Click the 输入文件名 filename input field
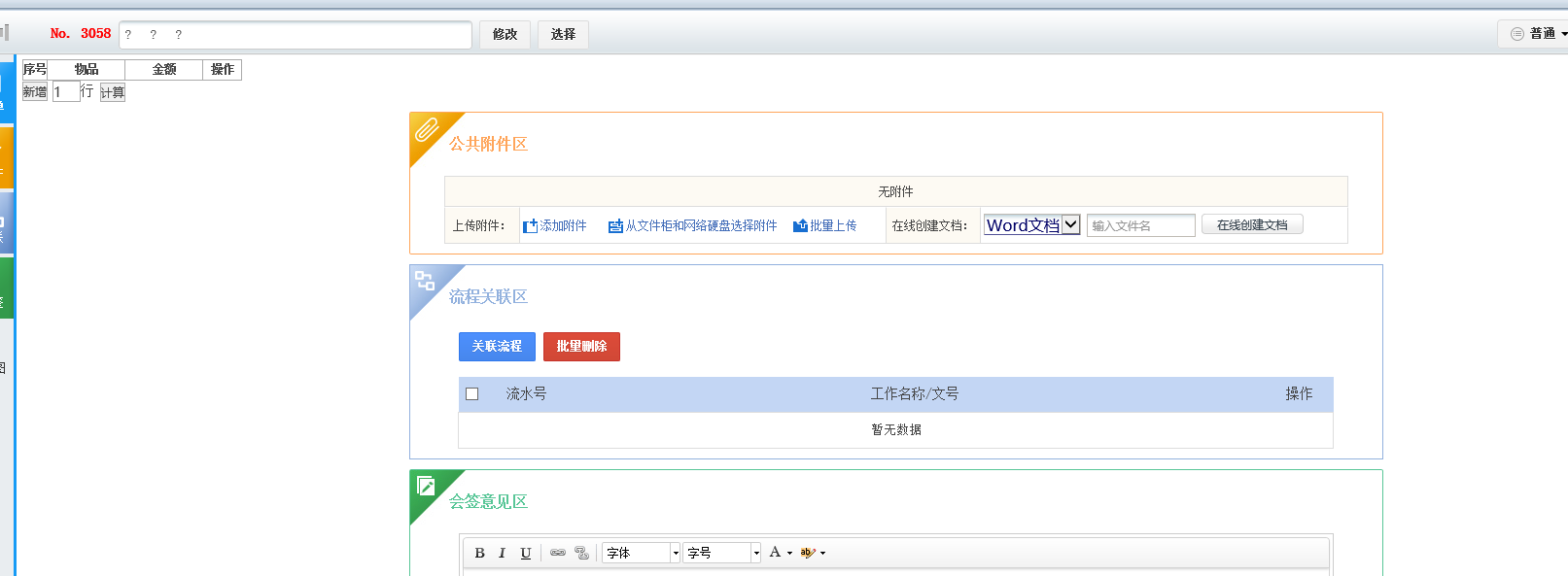 (x=1140, y=225)
